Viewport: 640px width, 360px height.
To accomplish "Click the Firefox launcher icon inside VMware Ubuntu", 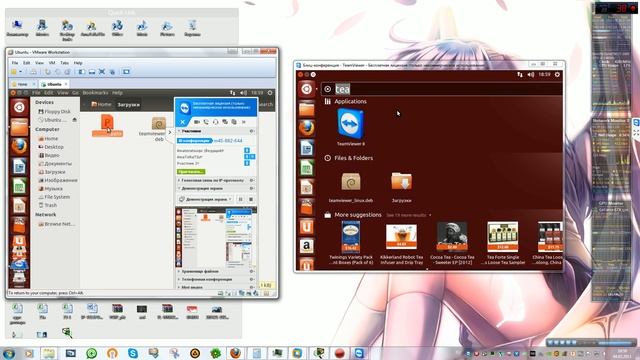I will tap(19, 147).
